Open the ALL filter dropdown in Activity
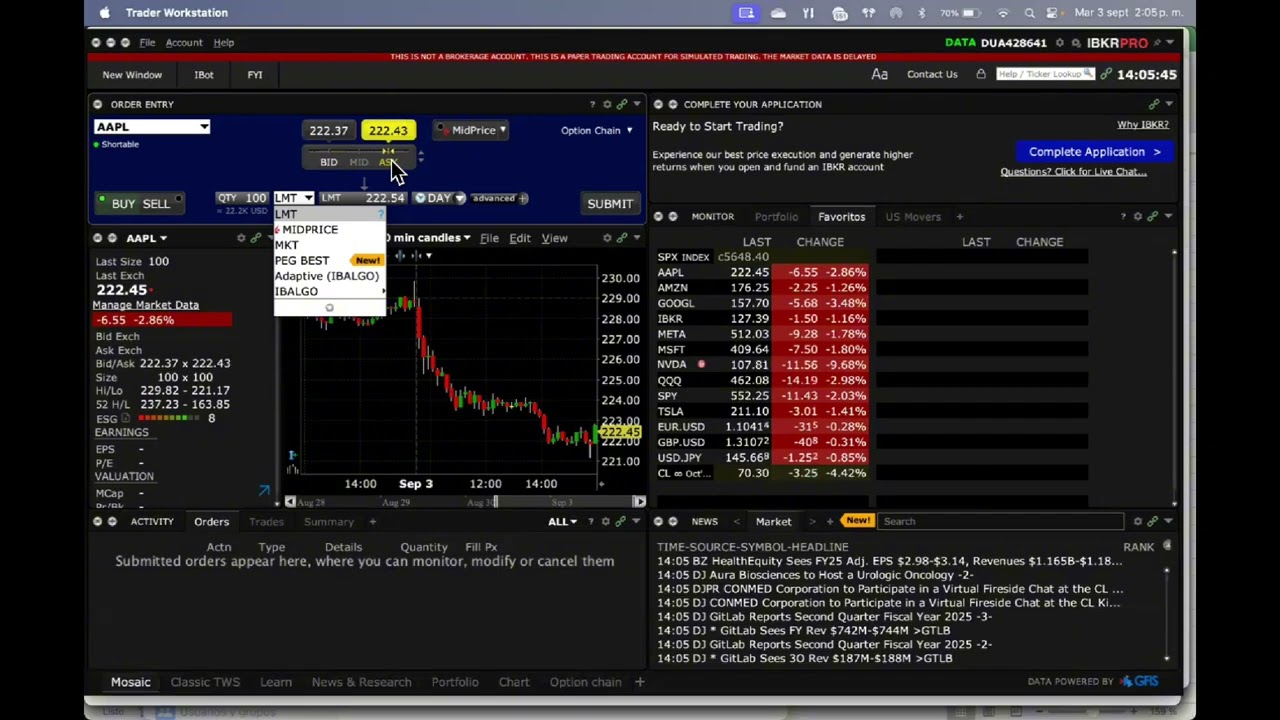 (562, 522)
